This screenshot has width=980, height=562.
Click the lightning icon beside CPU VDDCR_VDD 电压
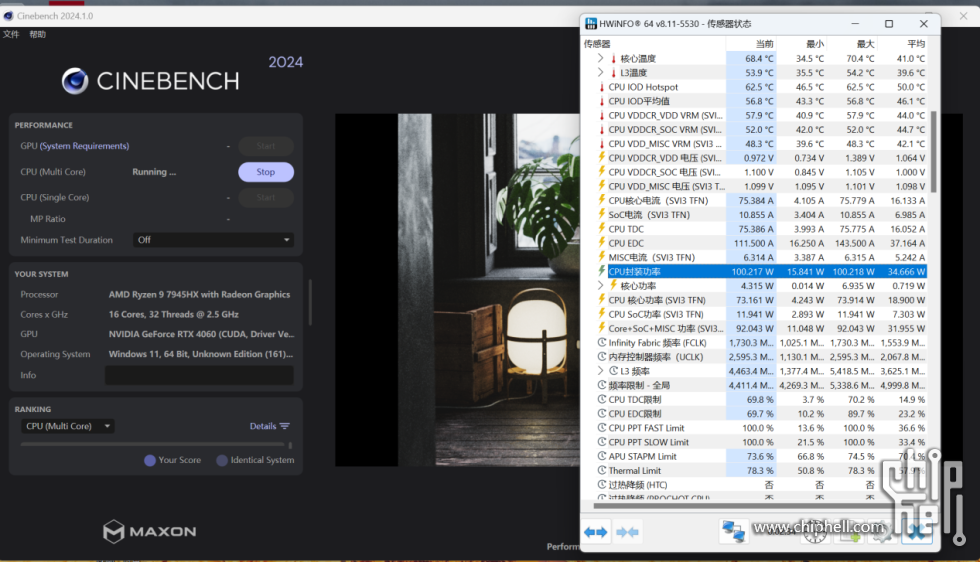coord(602,158)
